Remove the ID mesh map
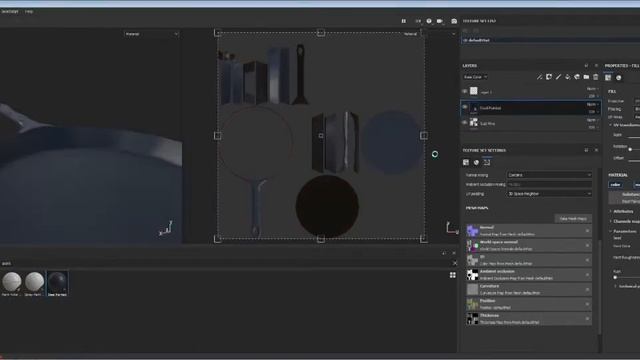This screenshot has width=640, height=360. click(587, 260)
